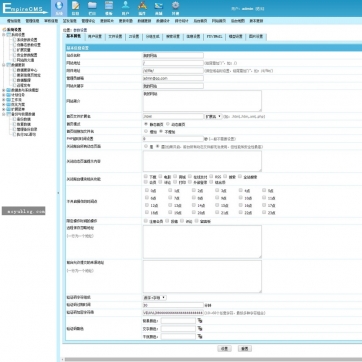This screenshot has height=362, width=362.
Task: Switch to the 基本属性 tab
Action: pos(73,36)
